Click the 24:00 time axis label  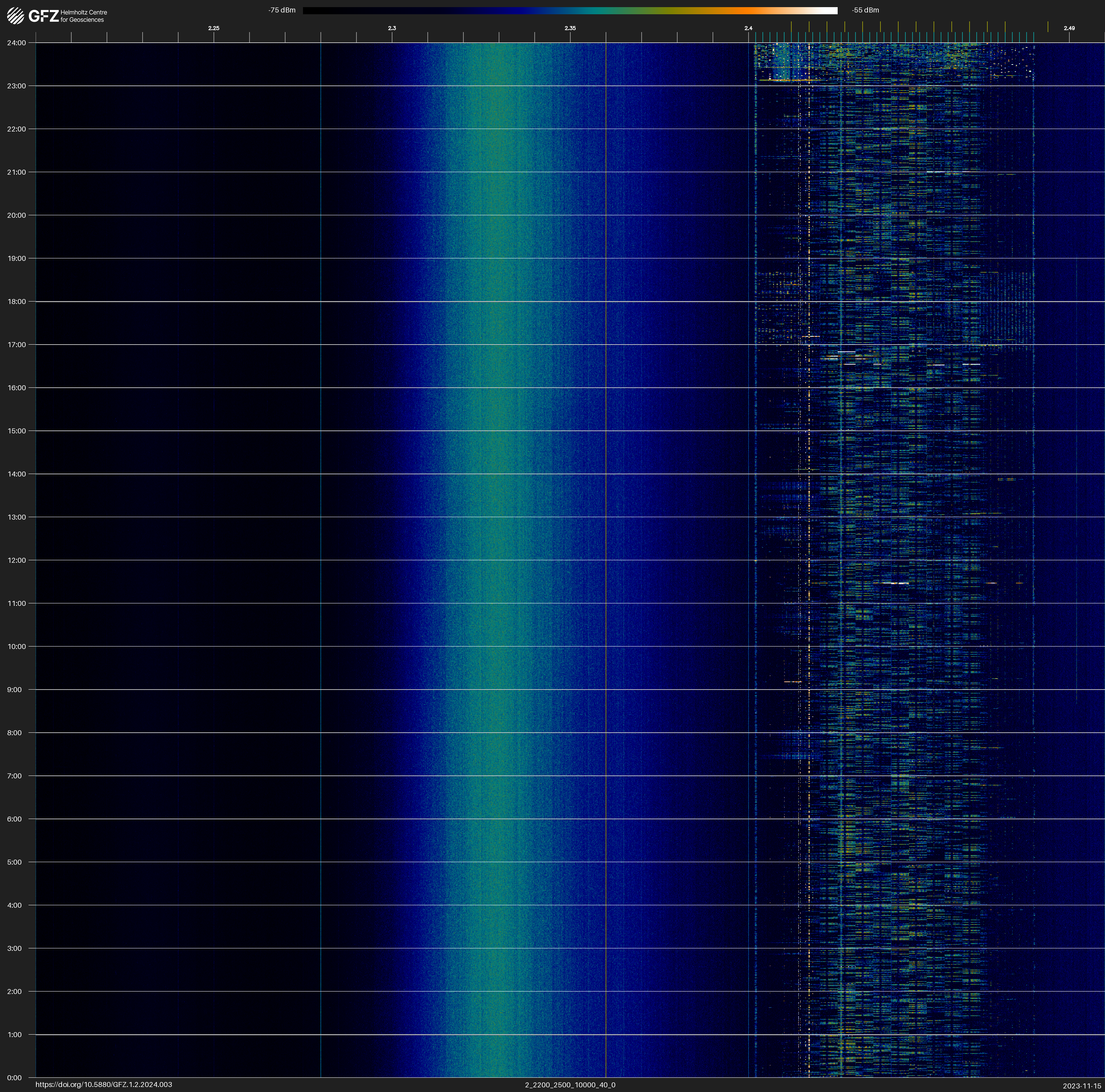coord(17,43)
